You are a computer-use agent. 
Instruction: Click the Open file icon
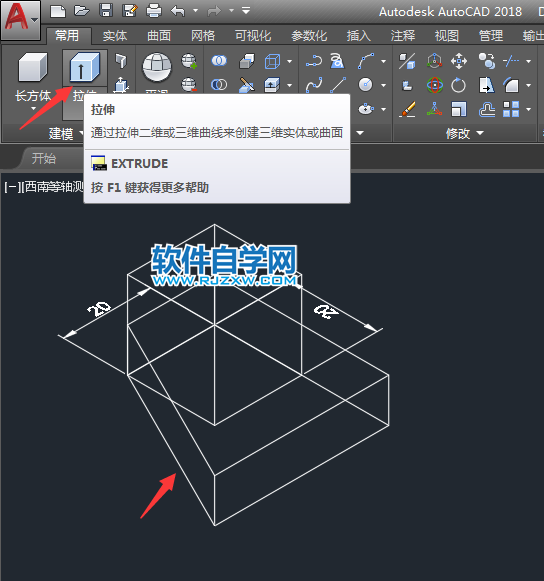point(82,11)
